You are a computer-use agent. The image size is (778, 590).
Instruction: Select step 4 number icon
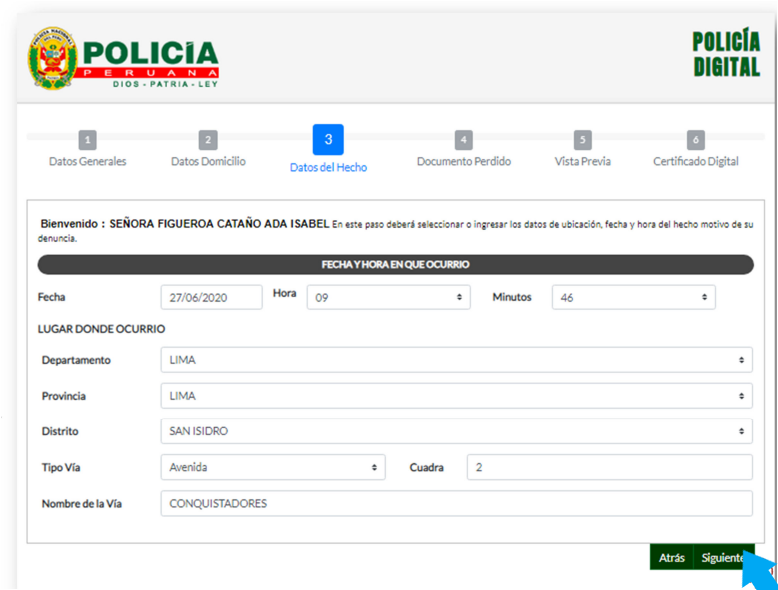pyautogui.click(x=463, y=140)
